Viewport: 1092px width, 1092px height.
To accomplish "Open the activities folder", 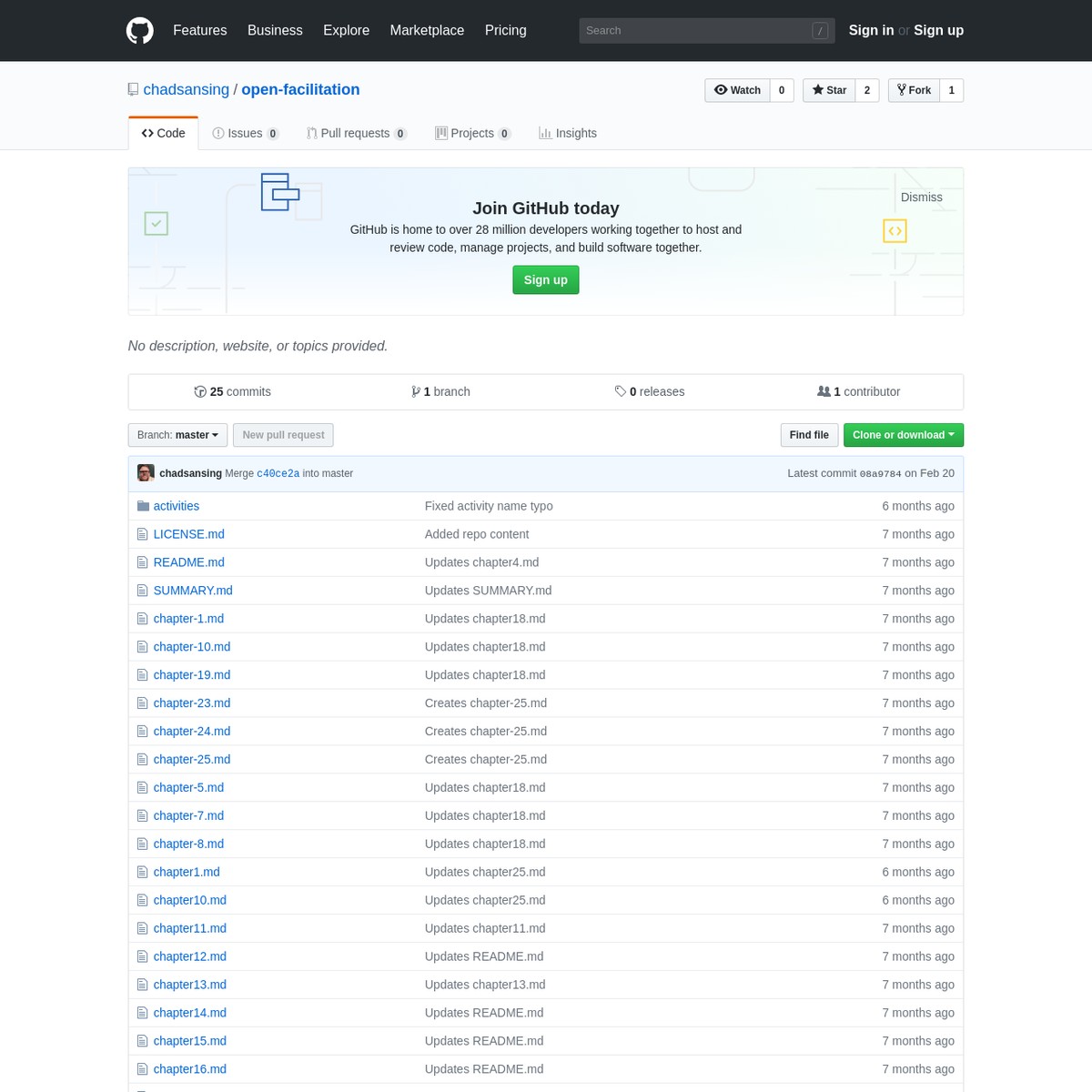I will [x=177, y=506].
